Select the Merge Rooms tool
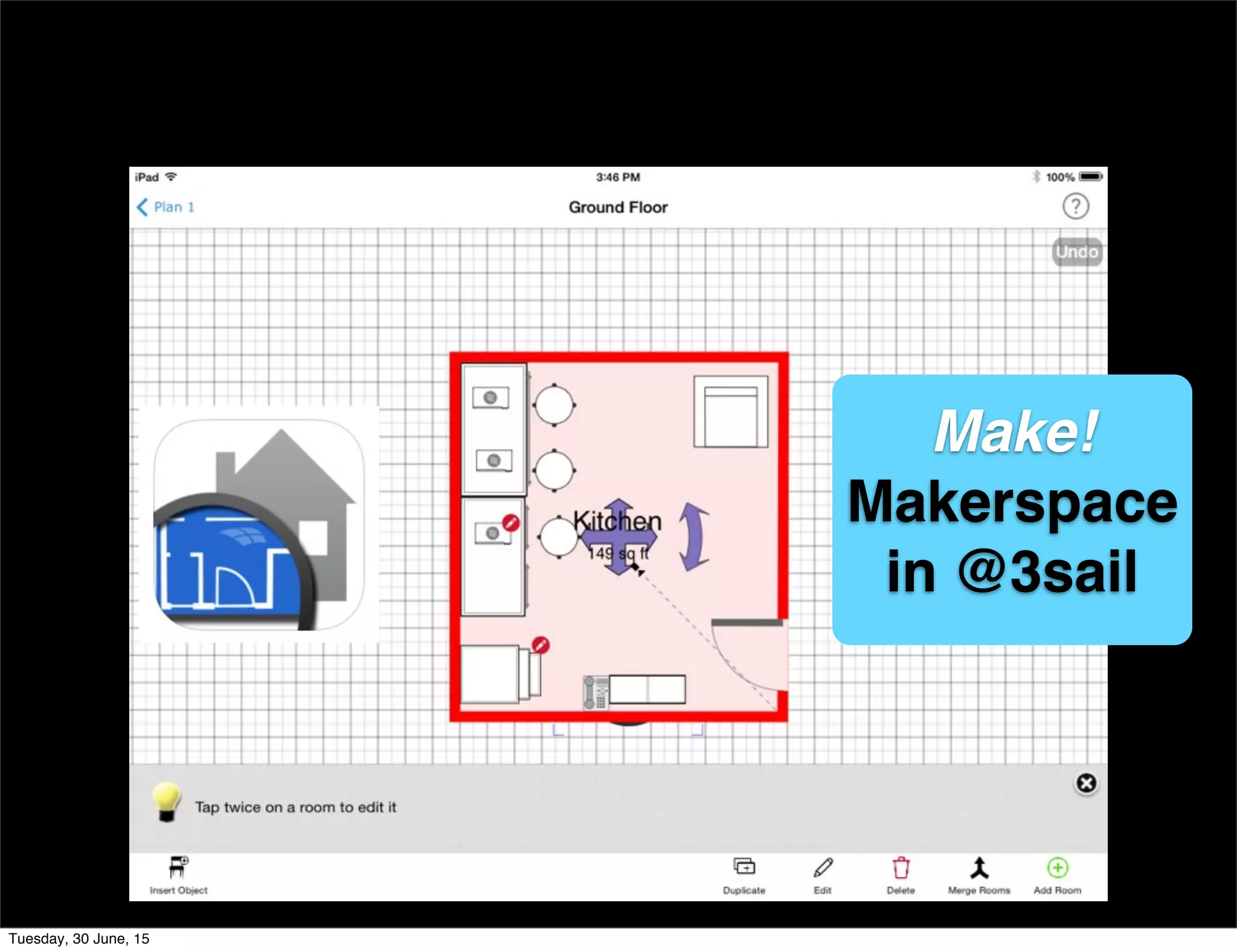This screenshot has width=1237, height=952. coord(979,875)
